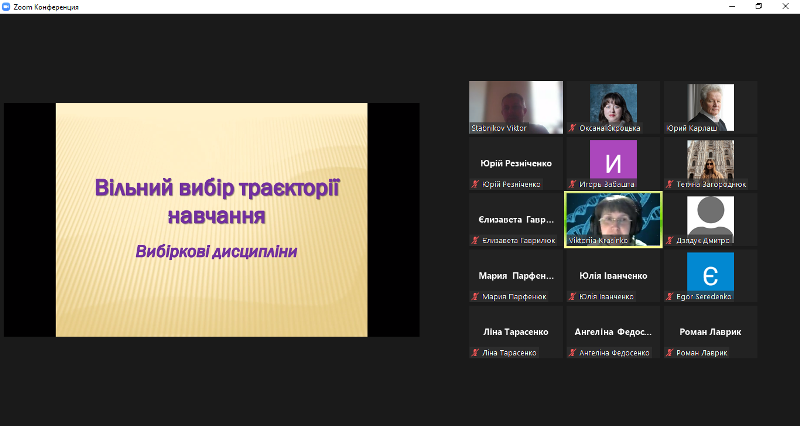Select Оксана Скроцька's profile photo tile
Image resolution: width=800 pixels, height=426 pixels.
pos(613,107)
